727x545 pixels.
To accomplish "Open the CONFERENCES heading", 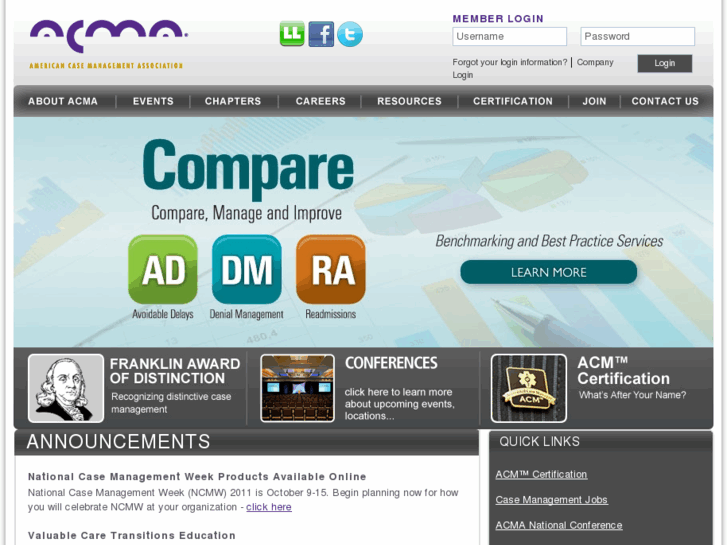I will 391,363.
